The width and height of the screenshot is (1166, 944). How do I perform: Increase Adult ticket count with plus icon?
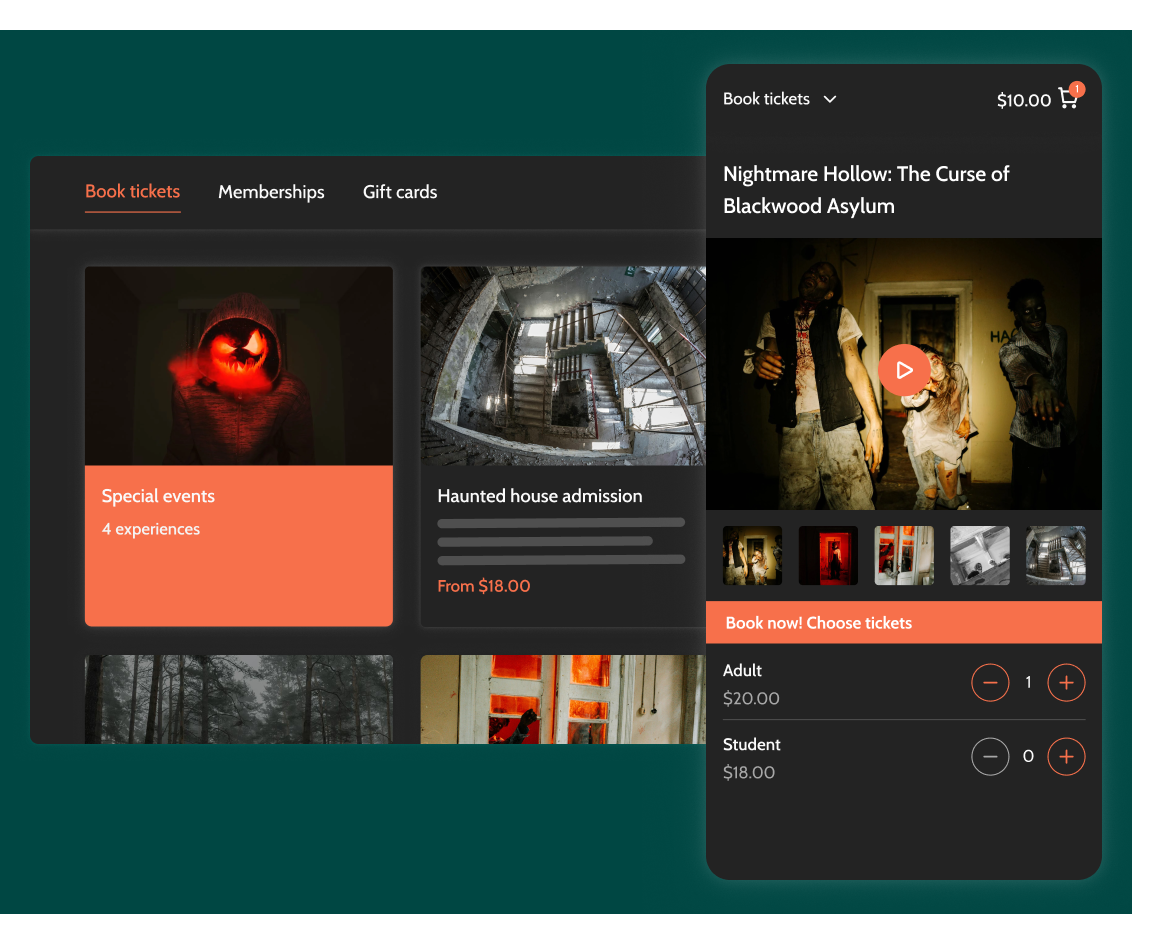[x=1066, y=682]
